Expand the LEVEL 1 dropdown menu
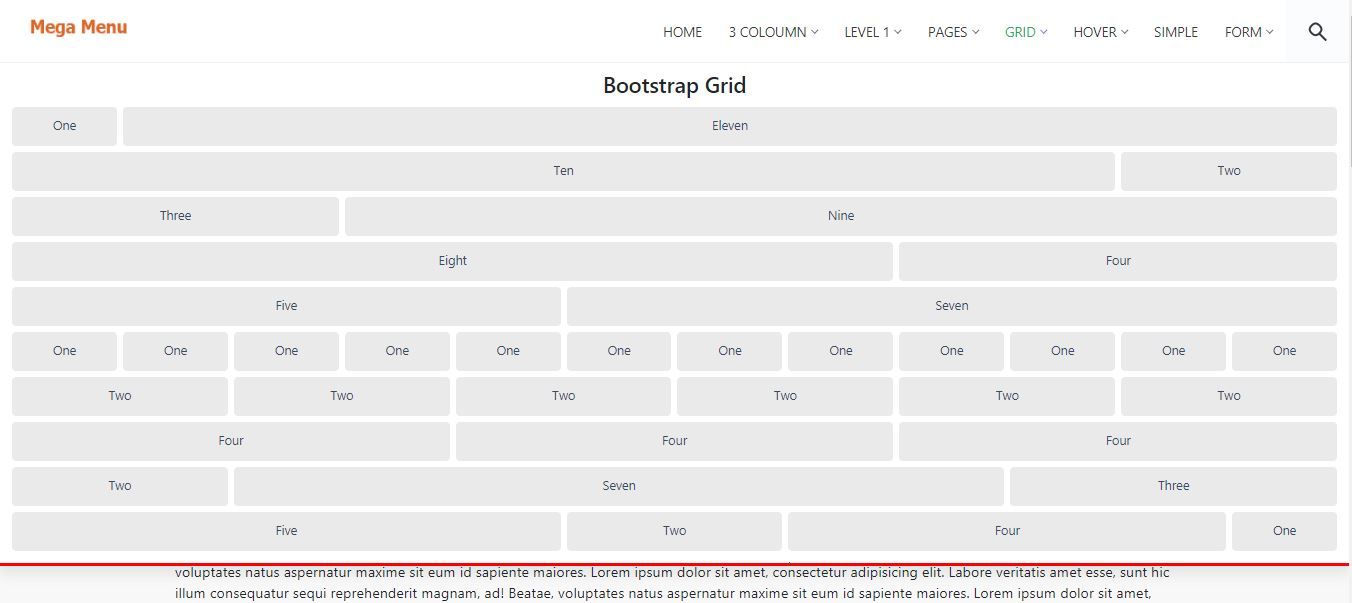The width and height of the screenshot is (1352, 603). point(872,32)
